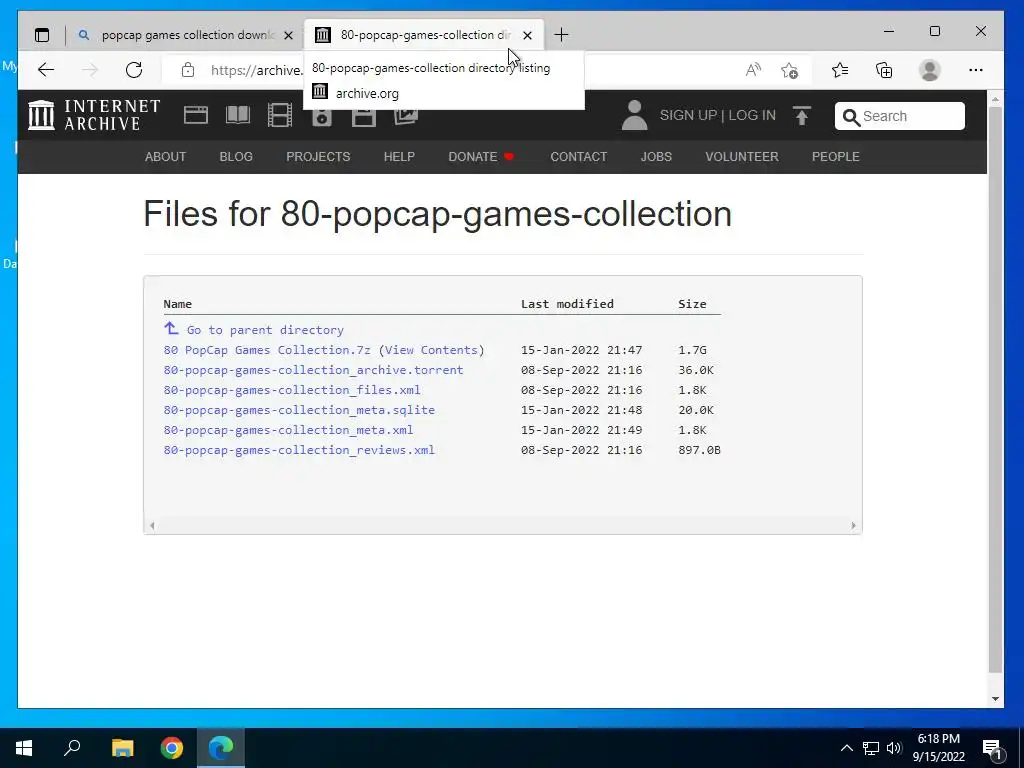Open the collection_meta.sqlite link
The height and width of the screenshot is (768, 1024).
[x=299, y=410]
